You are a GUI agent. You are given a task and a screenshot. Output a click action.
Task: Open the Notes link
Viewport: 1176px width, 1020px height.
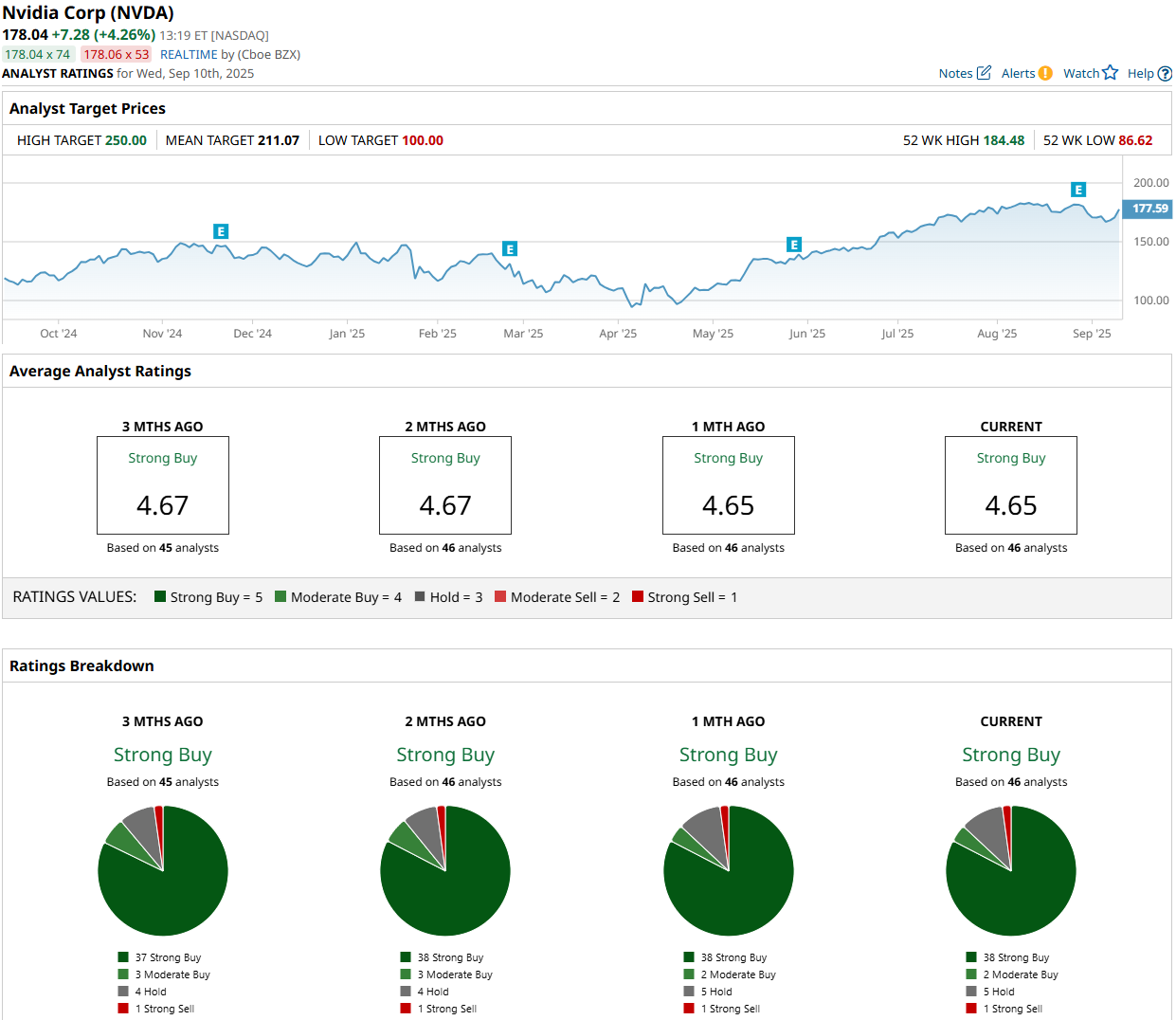point(955,73)
